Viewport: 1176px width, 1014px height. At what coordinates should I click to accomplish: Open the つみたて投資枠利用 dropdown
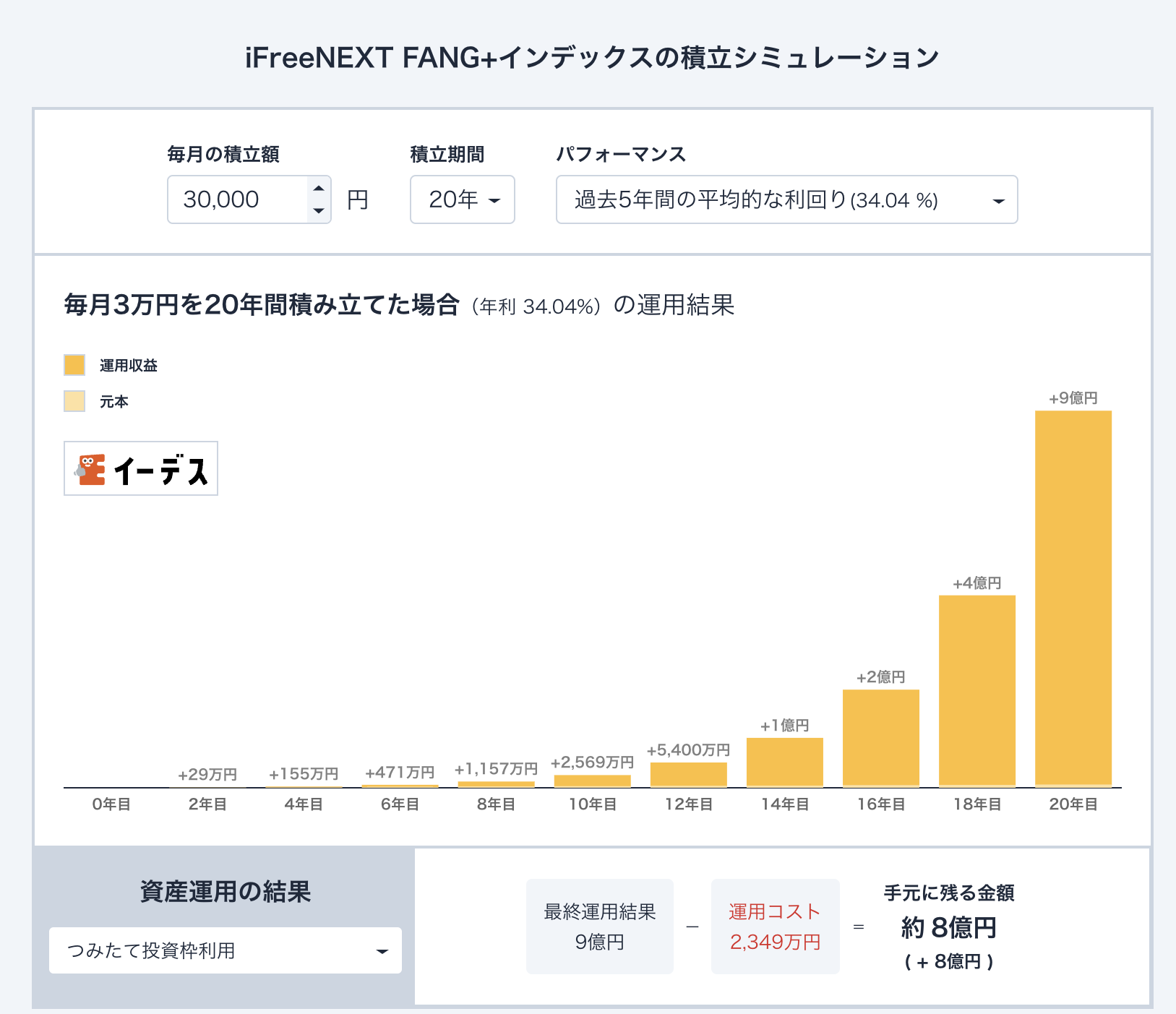click(226, 950)
